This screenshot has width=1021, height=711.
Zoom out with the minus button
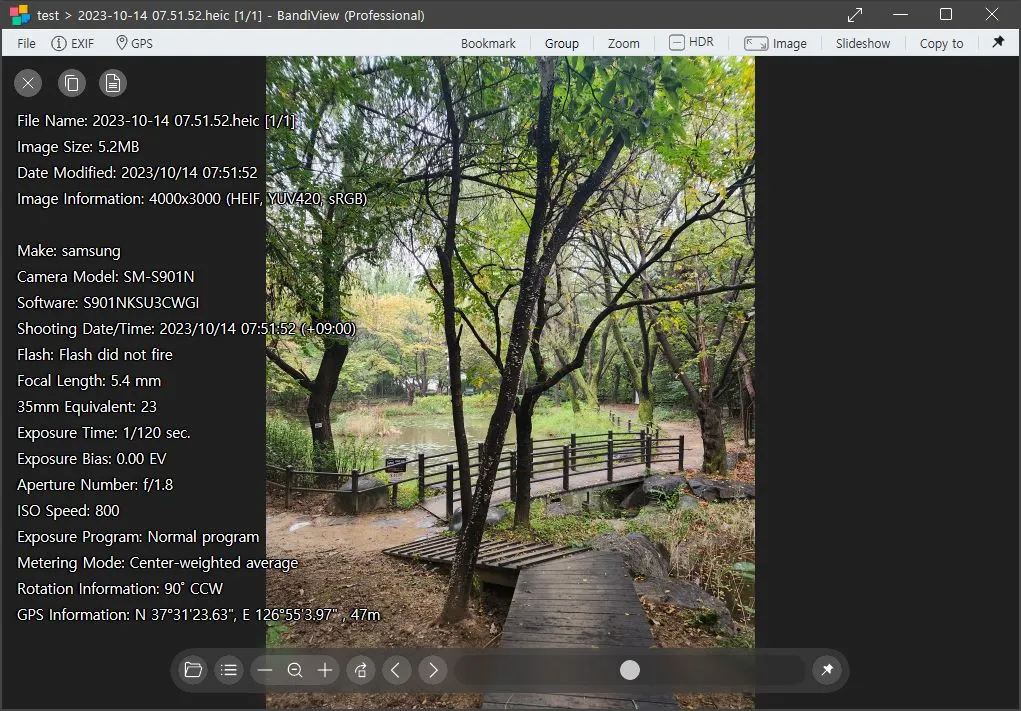pos(264,670)
